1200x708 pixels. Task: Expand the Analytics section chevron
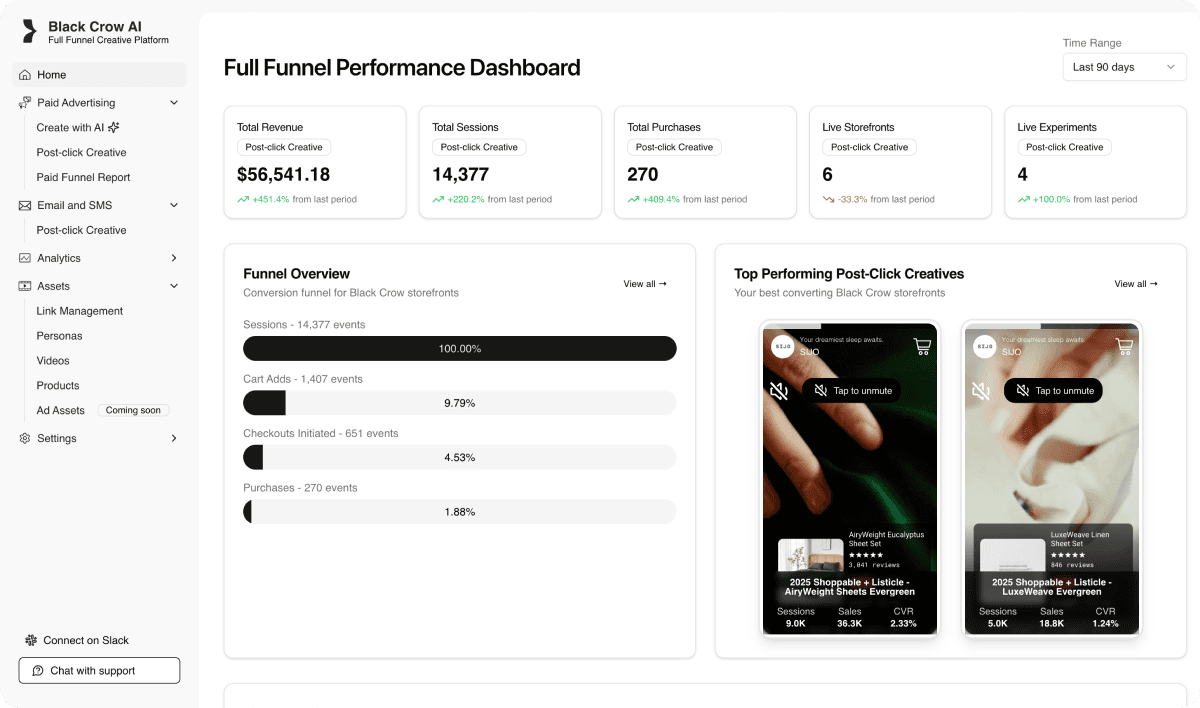174,258
